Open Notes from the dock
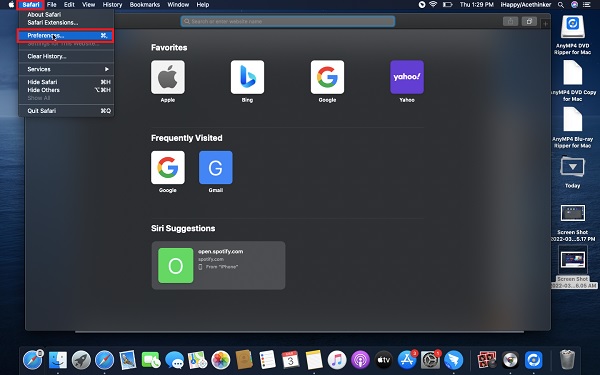This screenshot has width=600, height=375. (314, 360)
